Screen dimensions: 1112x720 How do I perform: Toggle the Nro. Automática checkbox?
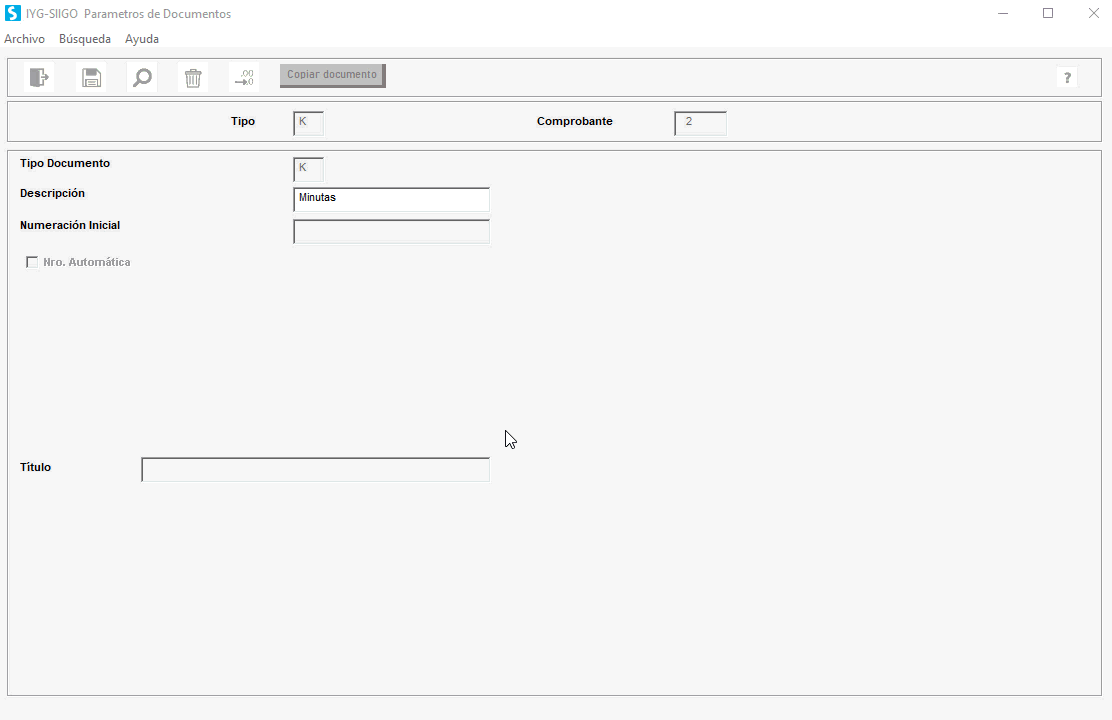[x=32, y=262]
